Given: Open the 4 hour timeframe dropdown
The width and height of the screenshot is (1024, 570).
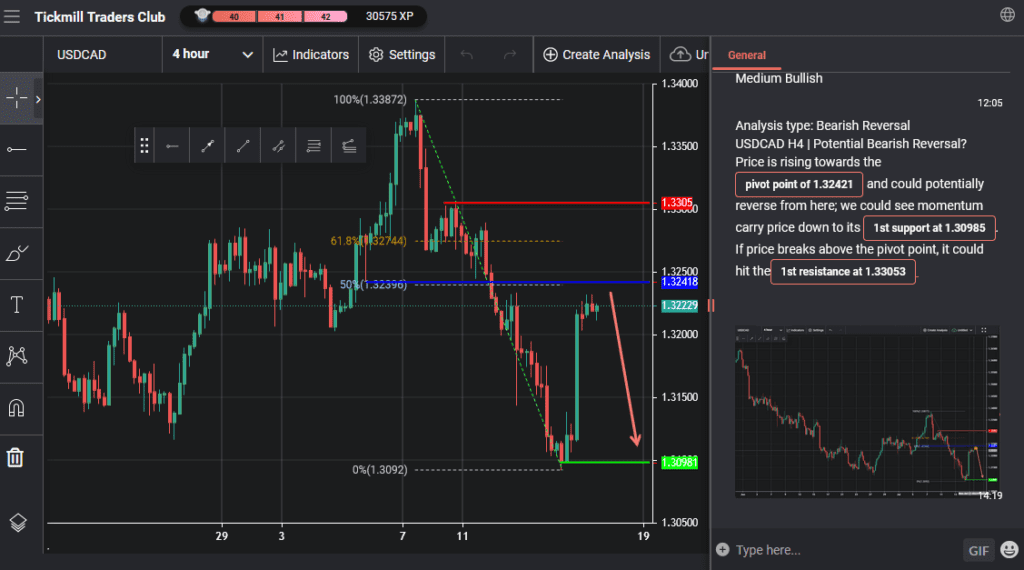Looking at the screenshot, I should 212,54.
